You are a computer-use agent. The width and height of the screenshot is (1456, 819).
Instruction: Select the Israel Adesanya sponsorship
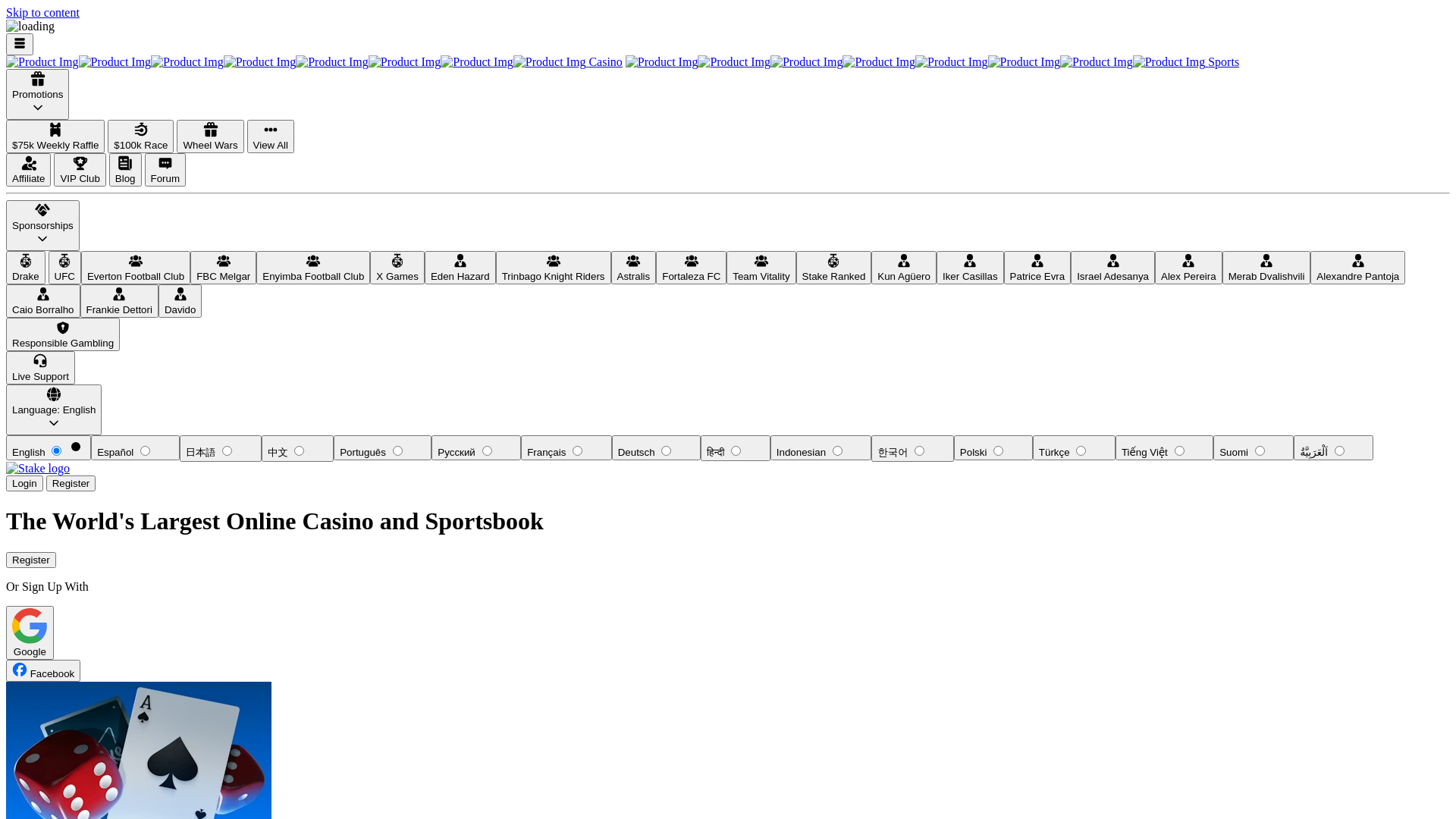(1112, 268)
